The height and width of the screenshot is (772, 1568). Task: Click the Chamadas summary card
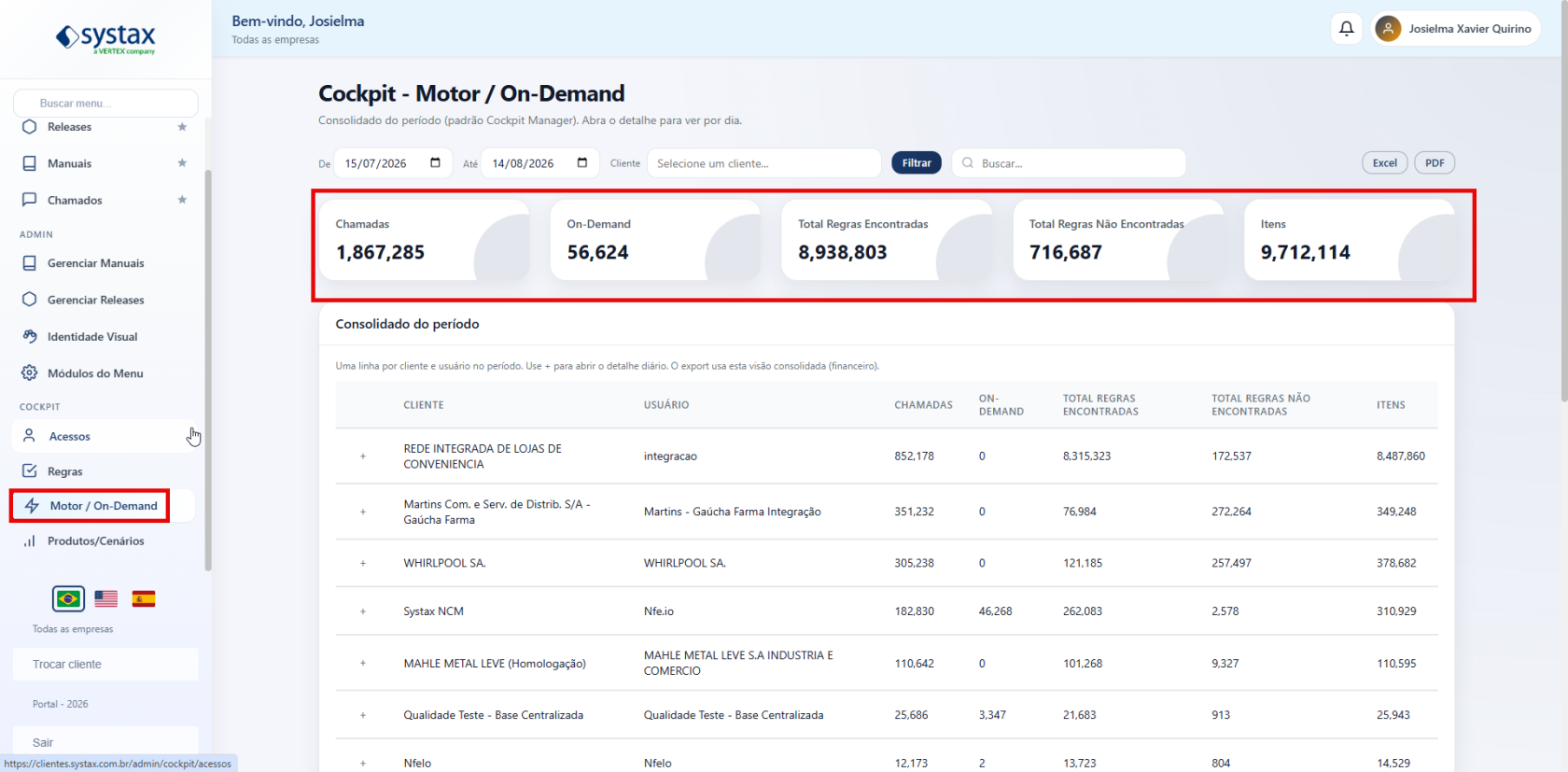(x=424, y=240)
